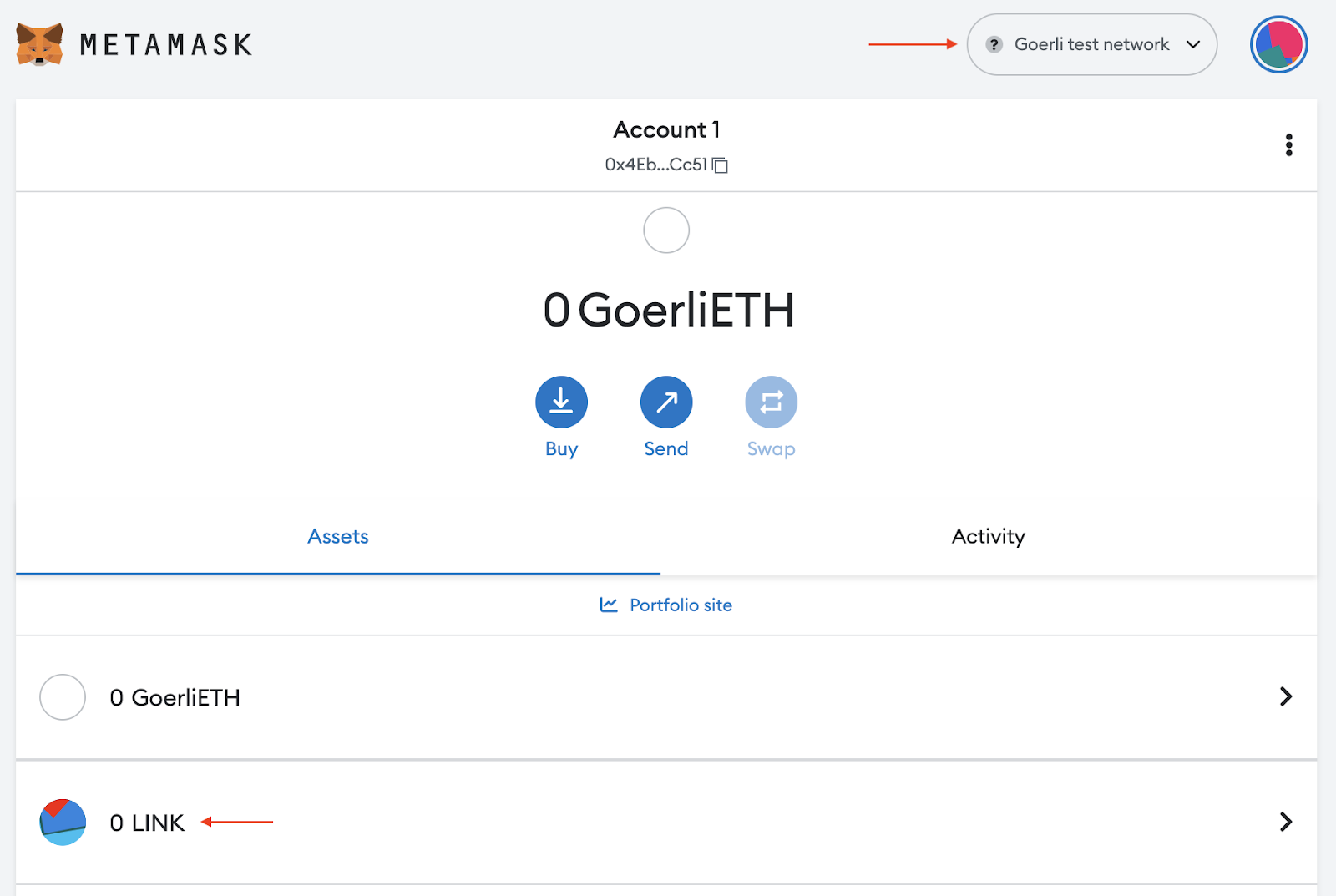Viewport: 1336px width, 896px height.
Task: Expand the GoerliETH asset row chevron
Action: tap(1284, 696)
